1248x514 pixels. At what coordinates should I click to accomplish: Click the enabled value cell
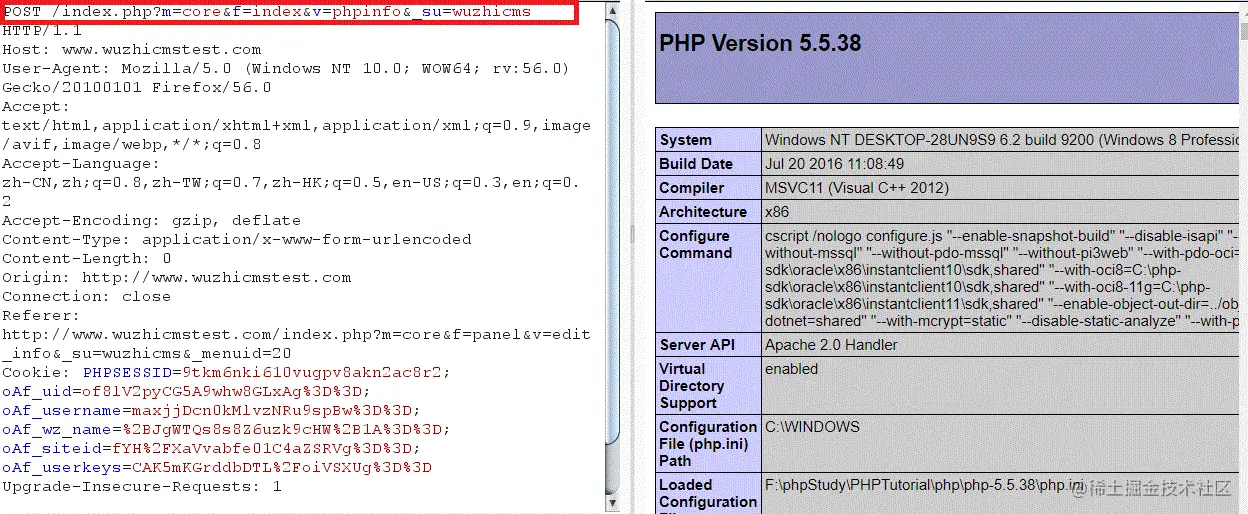click(x=792, y=369)
